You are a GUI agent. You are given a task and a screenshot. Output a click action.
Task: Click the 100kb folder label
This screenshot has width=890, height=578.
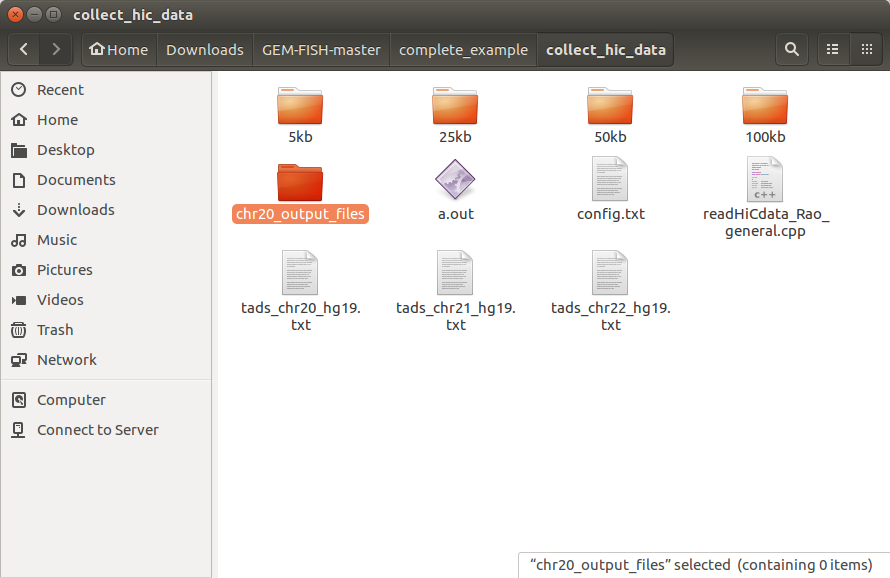coord(765,137)
